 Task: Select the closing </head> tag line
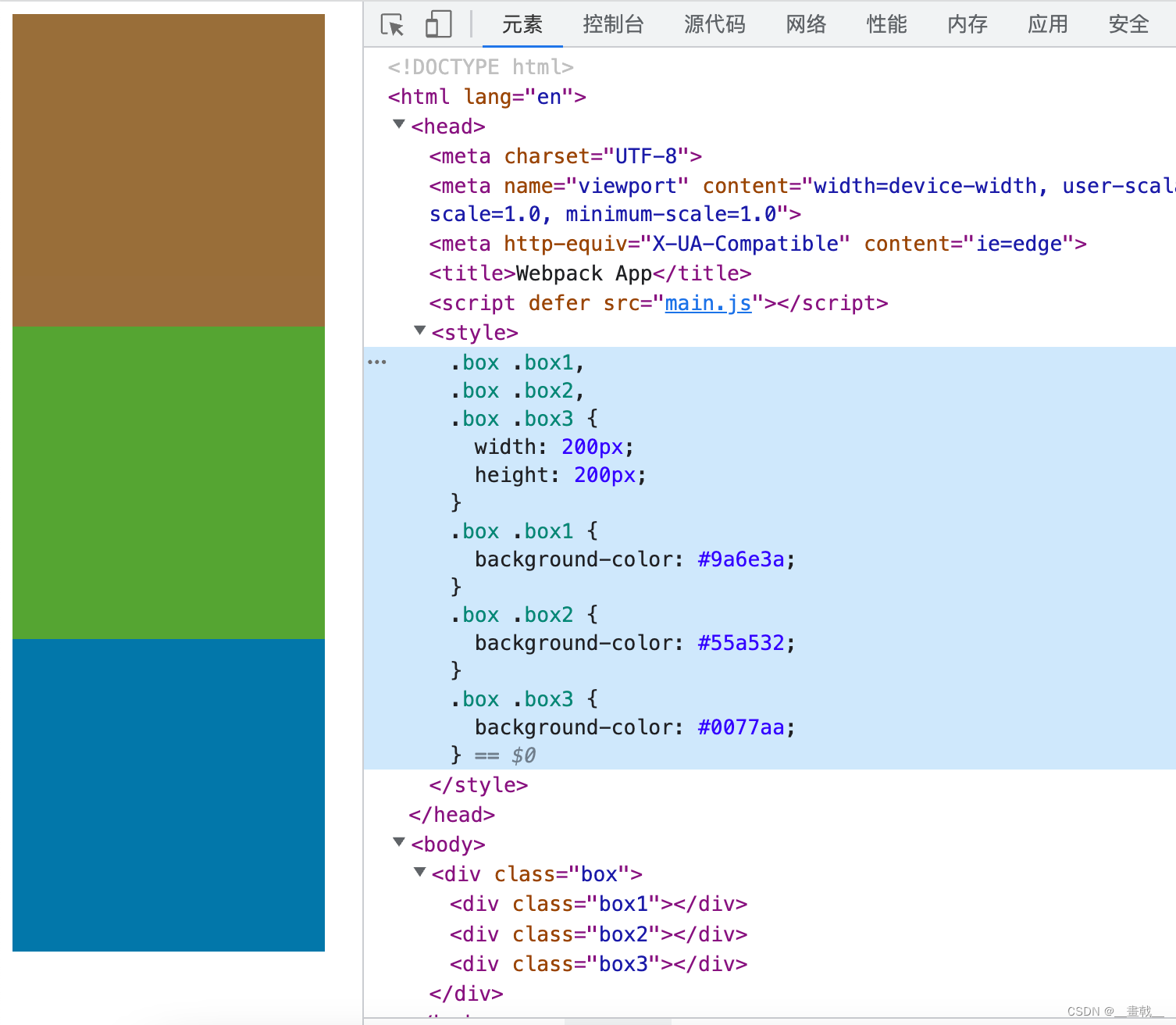pyautogui.click(x=452, y=815)
